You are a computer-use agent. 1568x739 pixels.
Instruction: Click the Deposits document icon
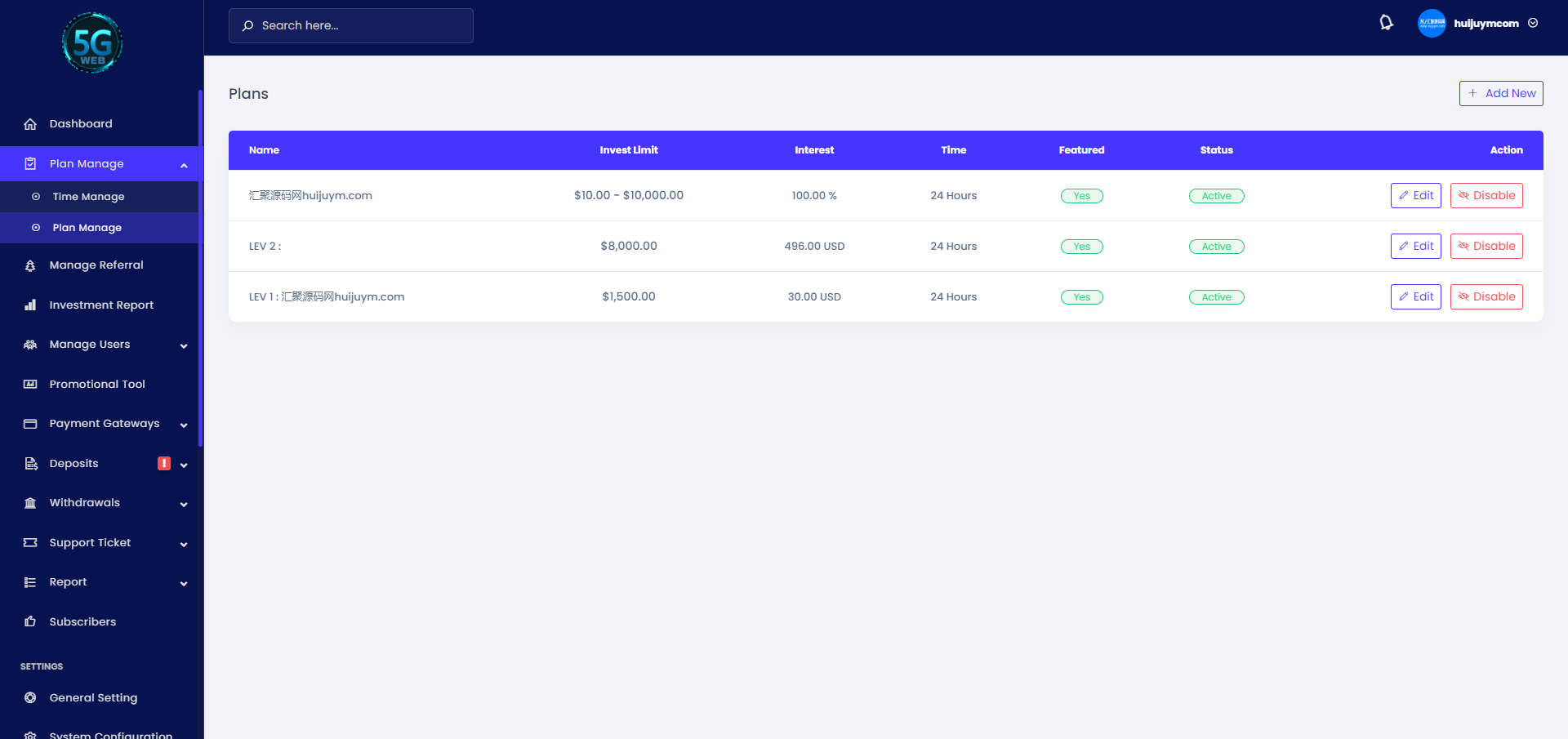(30, 464)
